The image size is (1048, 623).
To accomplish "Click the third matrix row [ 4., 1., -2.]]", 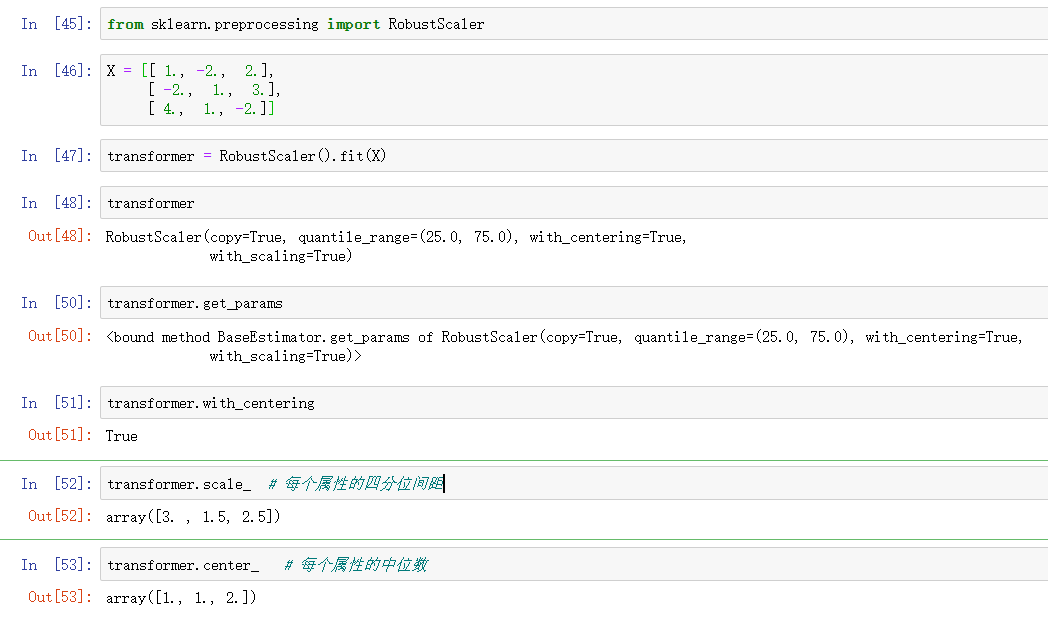I will tap(211, 108).
